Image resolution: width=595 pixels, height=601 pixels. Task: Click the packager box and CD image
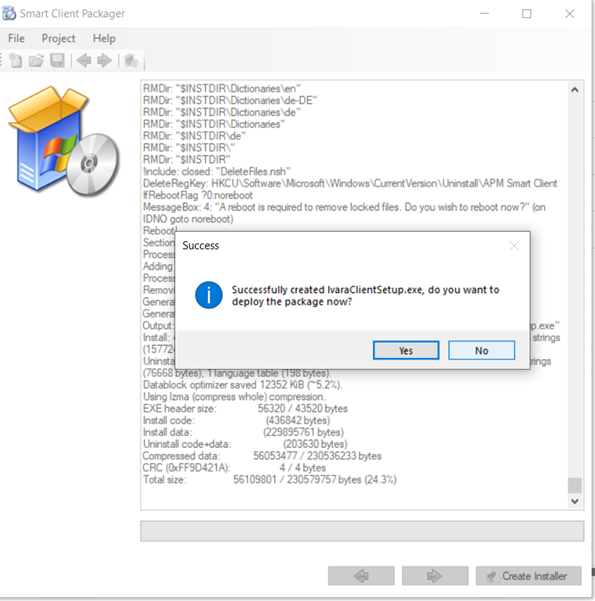(64, 141)
